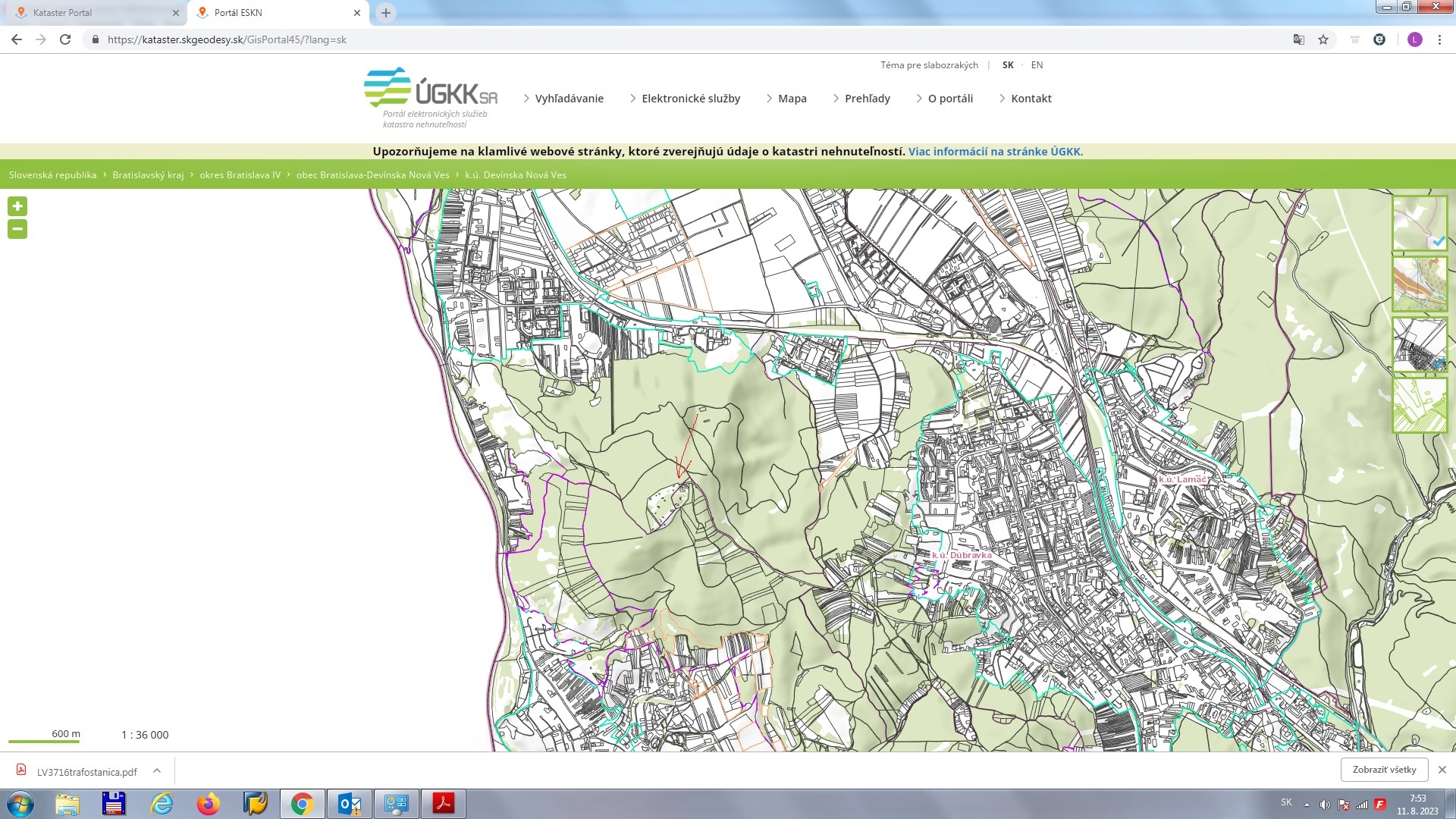The height and width of the screenshot is (819, 1456).
Task: Open options arrow for LV3716trafostanica.pdf download
Action: pyautogui.click(x=157, y=770)
